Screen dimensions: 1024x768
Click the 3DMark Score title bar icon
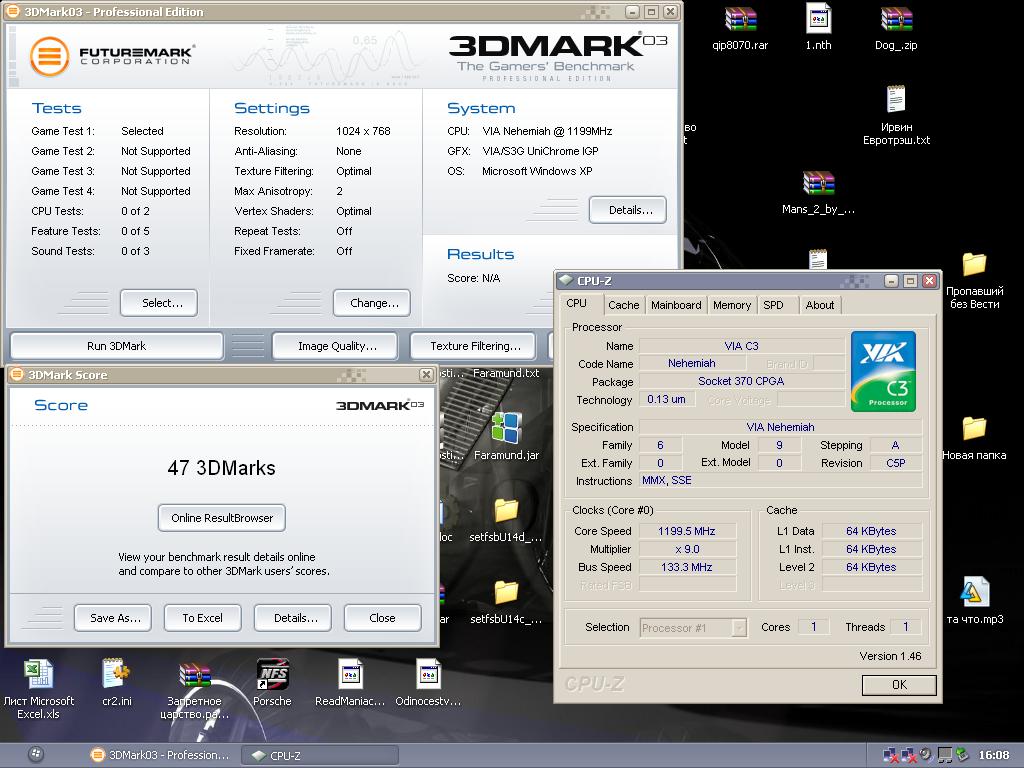(x=17, y=374)
